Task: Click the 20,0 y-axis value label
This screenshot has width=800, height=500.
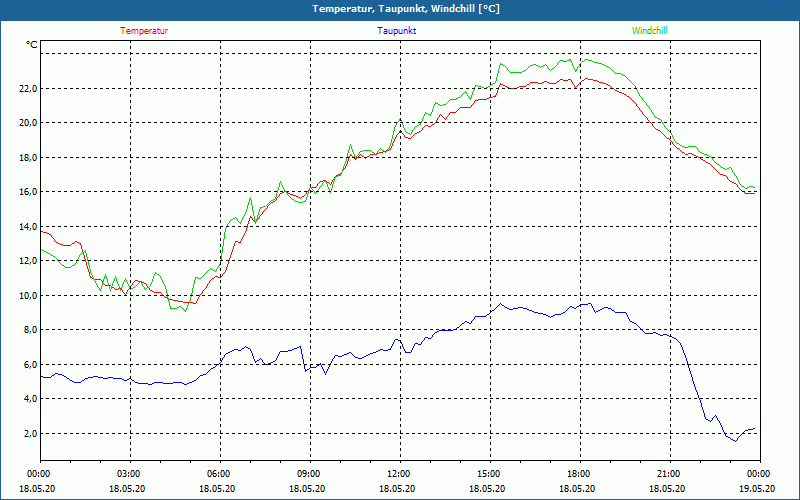Action: [26, 123]
